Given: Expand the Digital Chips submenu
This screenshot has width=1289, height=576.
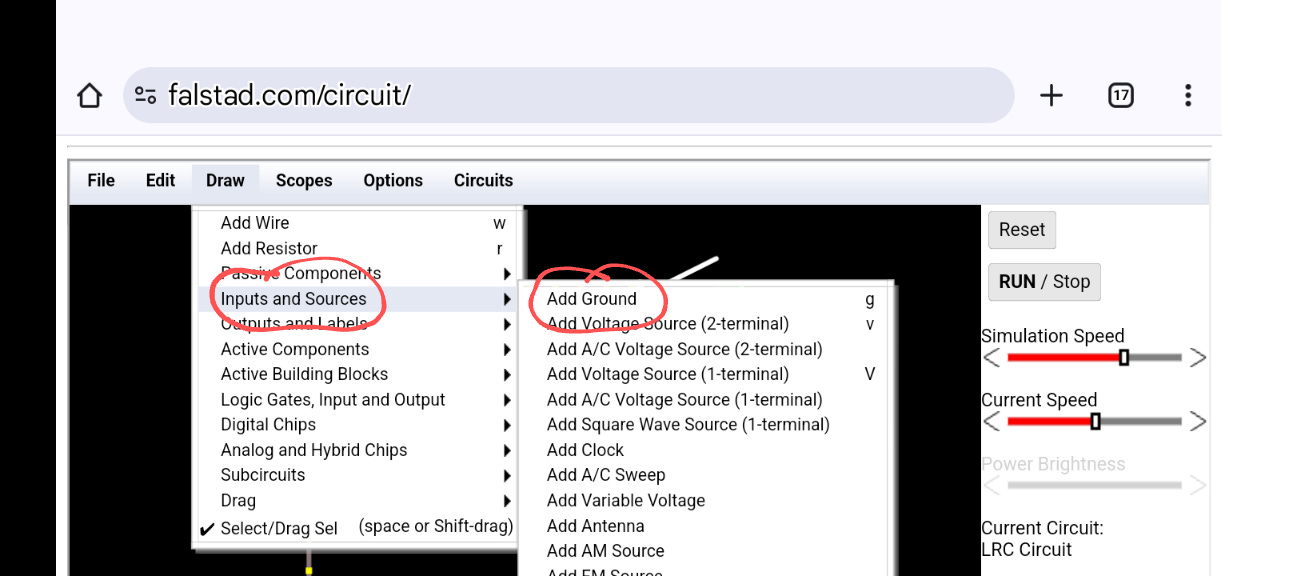Looking at the screenshot, I should pos(357,425).
